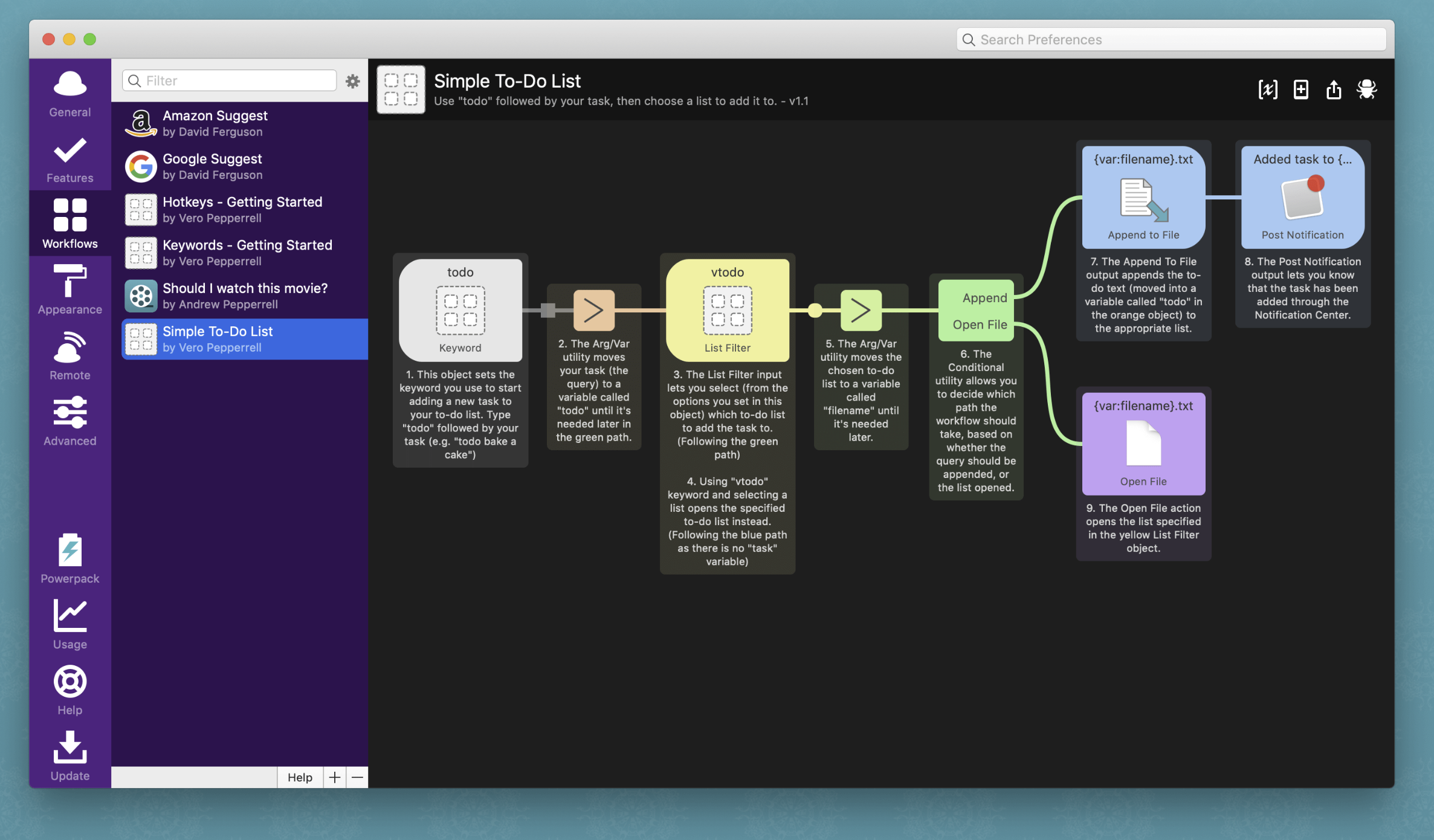Screen dimensions: 1434x840
Task: Open the Powerpack preferences tab
Action: click(70, 558)
